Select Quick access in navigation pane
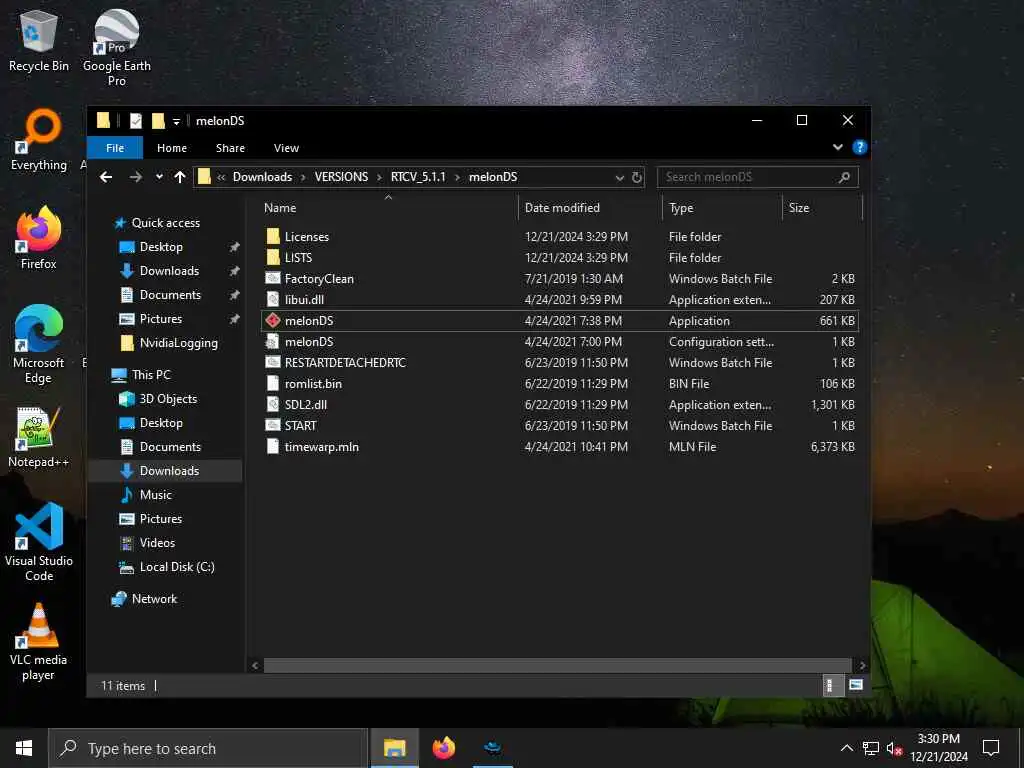This screenshot has width=1024, height=768. click(165, 223)
